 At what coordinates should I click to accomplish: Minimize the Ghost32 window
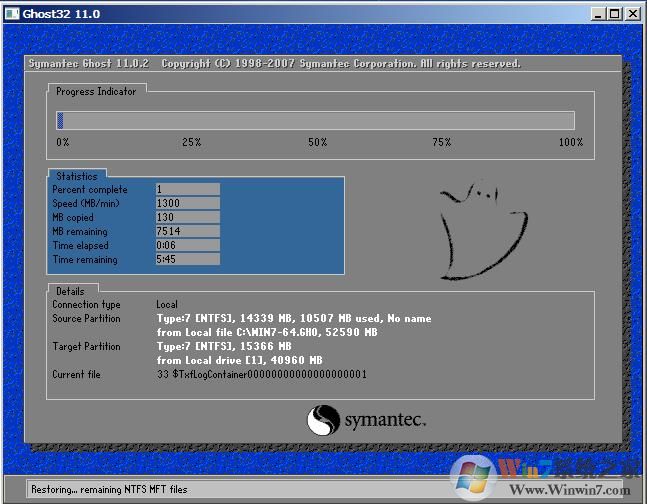[598, 14]
